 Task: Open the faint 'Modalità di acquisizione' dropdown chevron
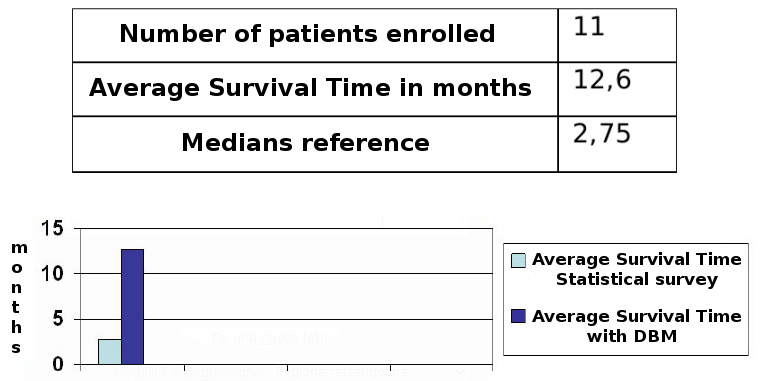[x=461, y=372]
